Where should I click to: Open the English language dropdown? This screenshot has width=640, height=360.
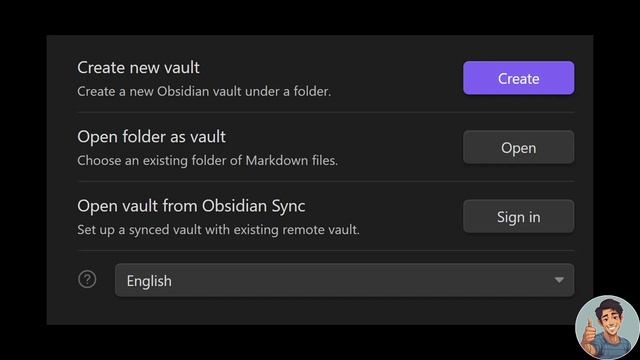click(x=344, y=280)
